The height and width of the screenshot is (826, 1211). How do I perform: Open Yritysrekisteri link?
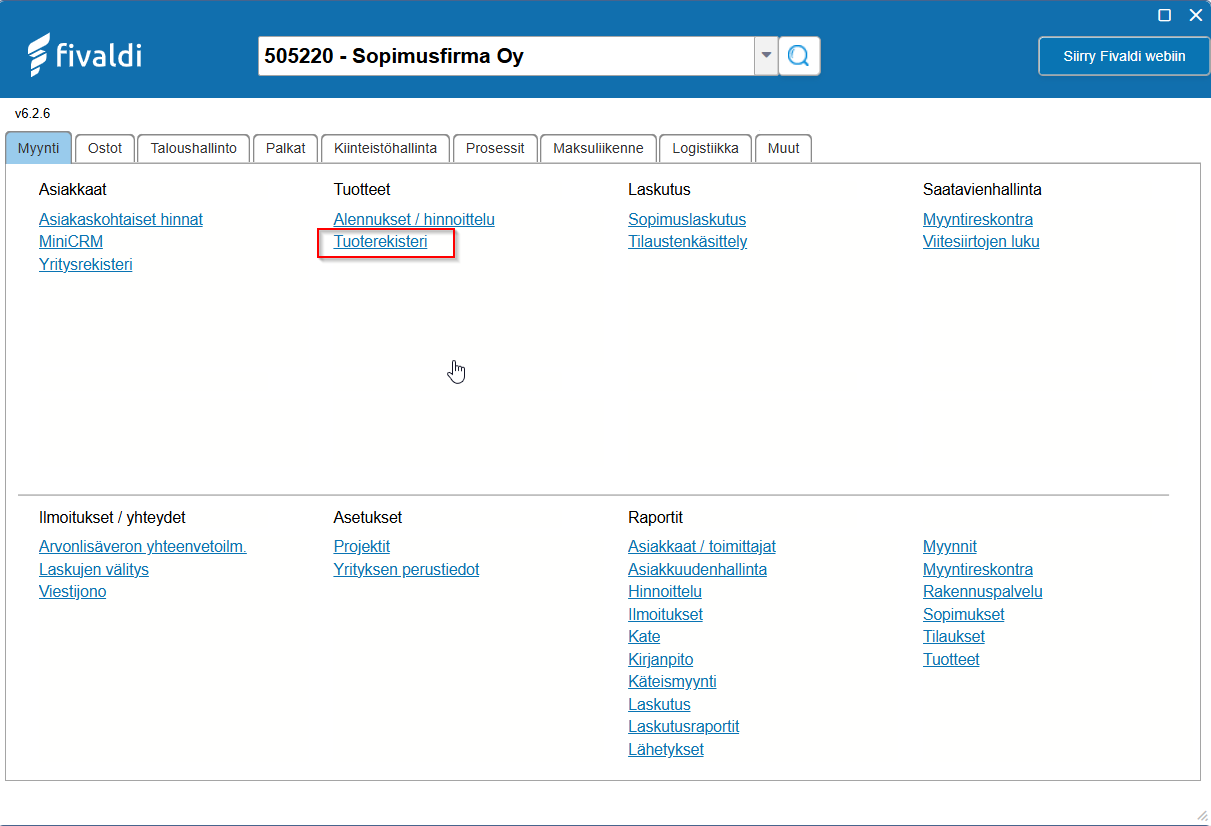click(86, 264)
